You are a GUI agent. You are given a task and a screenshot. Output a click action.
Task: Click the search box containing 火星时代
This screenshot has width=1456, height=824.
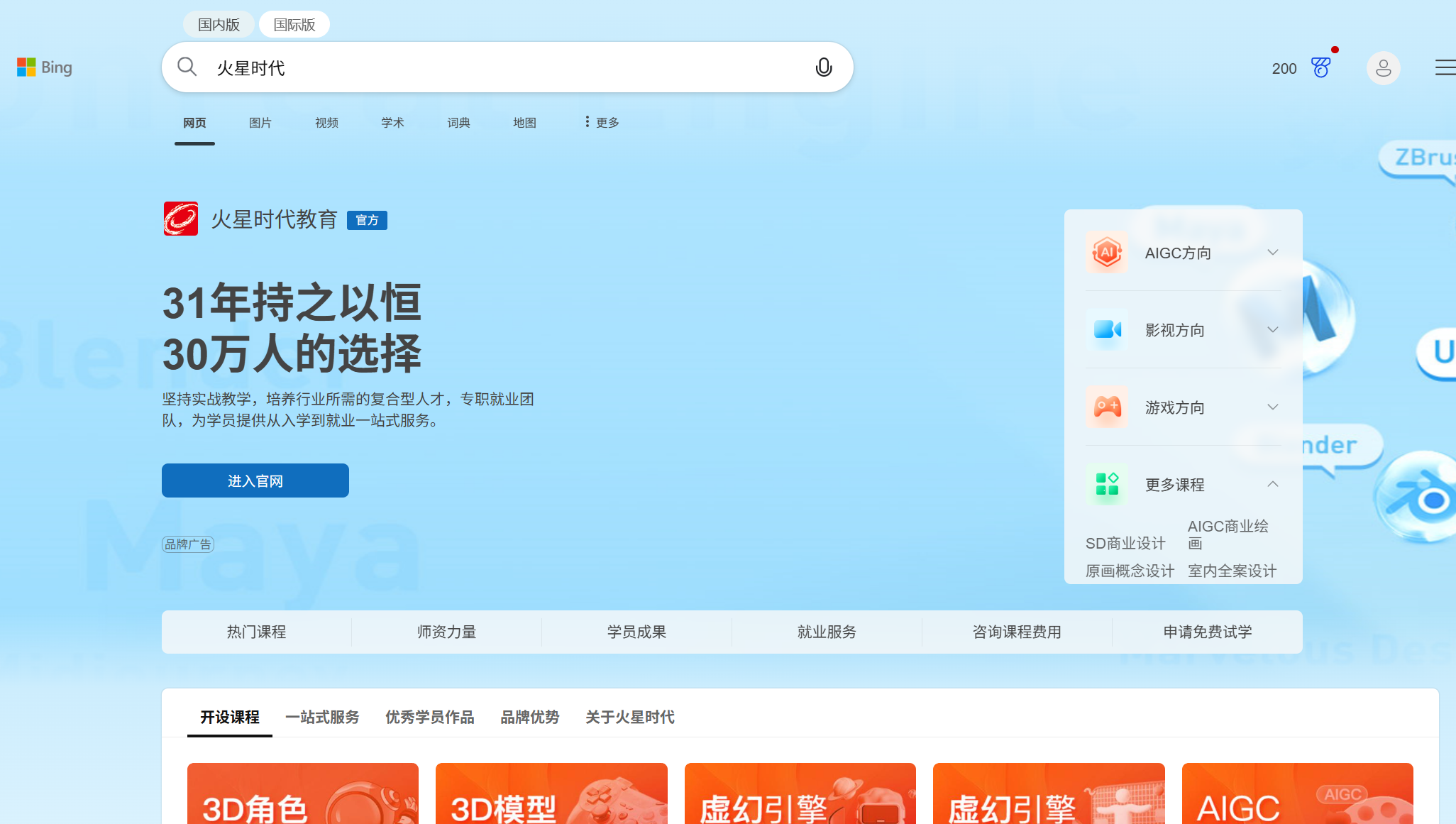[x=497, y=67]
